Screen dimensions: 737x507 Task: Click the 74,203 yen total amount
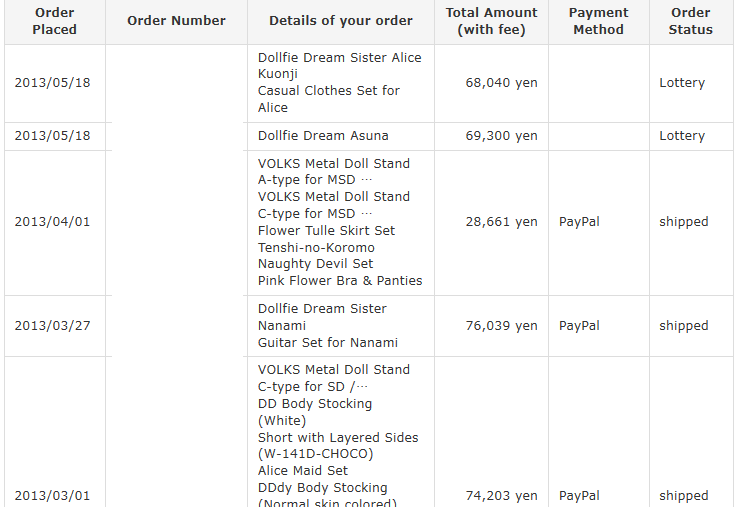pyautogui.click(x=501, y=496)
